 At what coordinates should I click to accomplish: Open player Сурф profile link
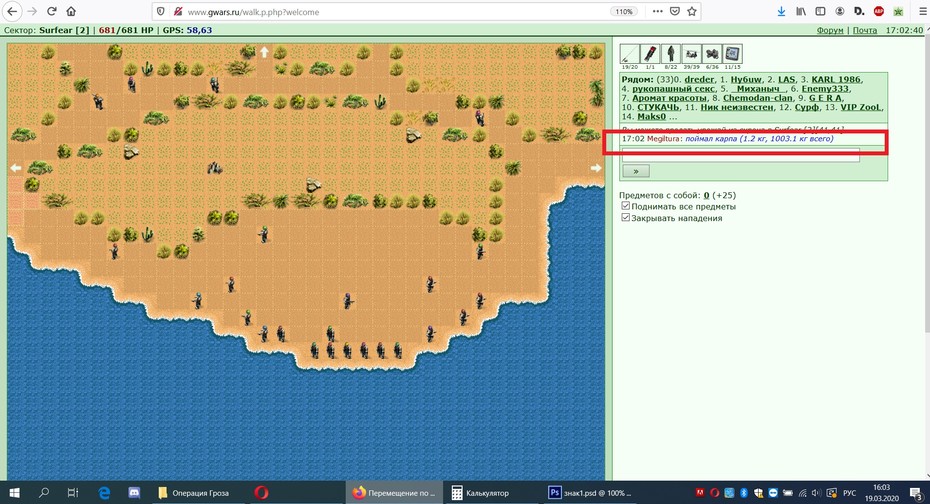coord(807,107)
